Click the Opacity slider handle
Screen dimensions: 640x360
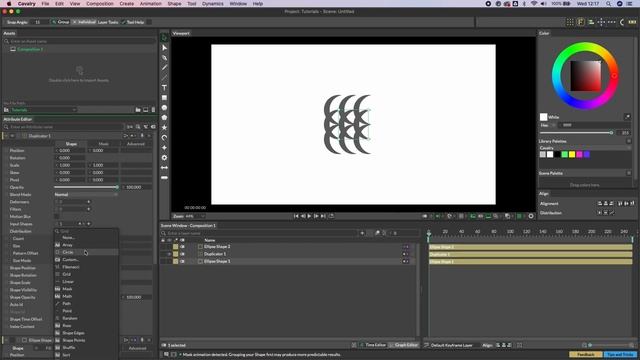click(117, 187)
